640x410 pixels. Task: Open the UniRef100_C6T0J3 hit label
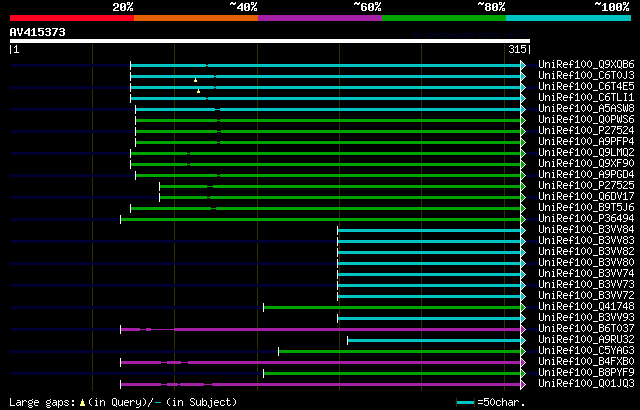(586, 75)
